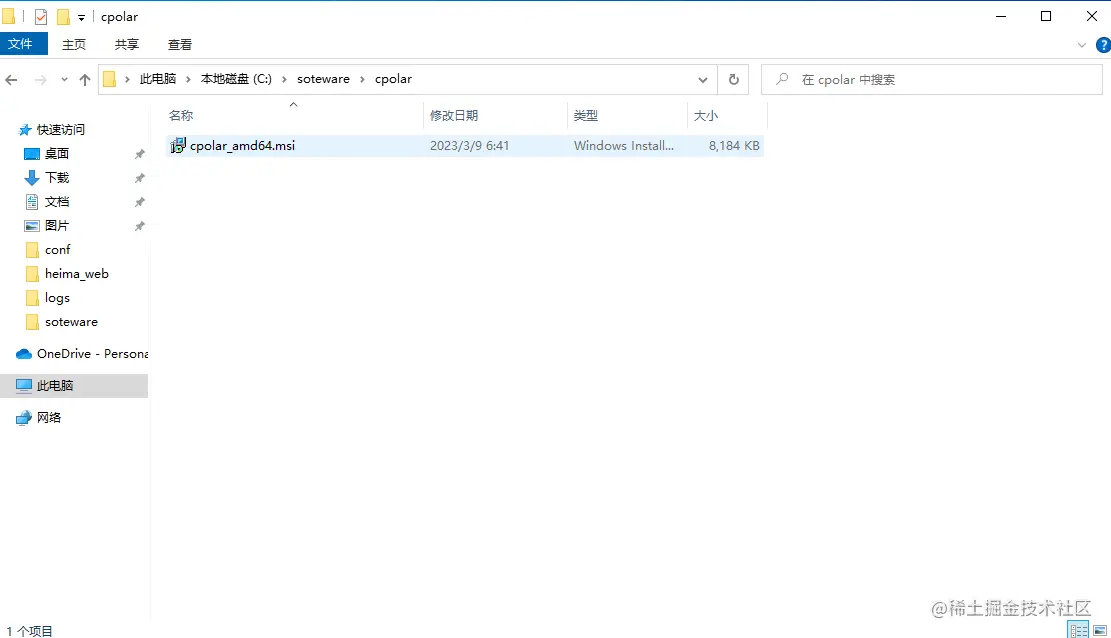Go up one folder level

(85, 80)
